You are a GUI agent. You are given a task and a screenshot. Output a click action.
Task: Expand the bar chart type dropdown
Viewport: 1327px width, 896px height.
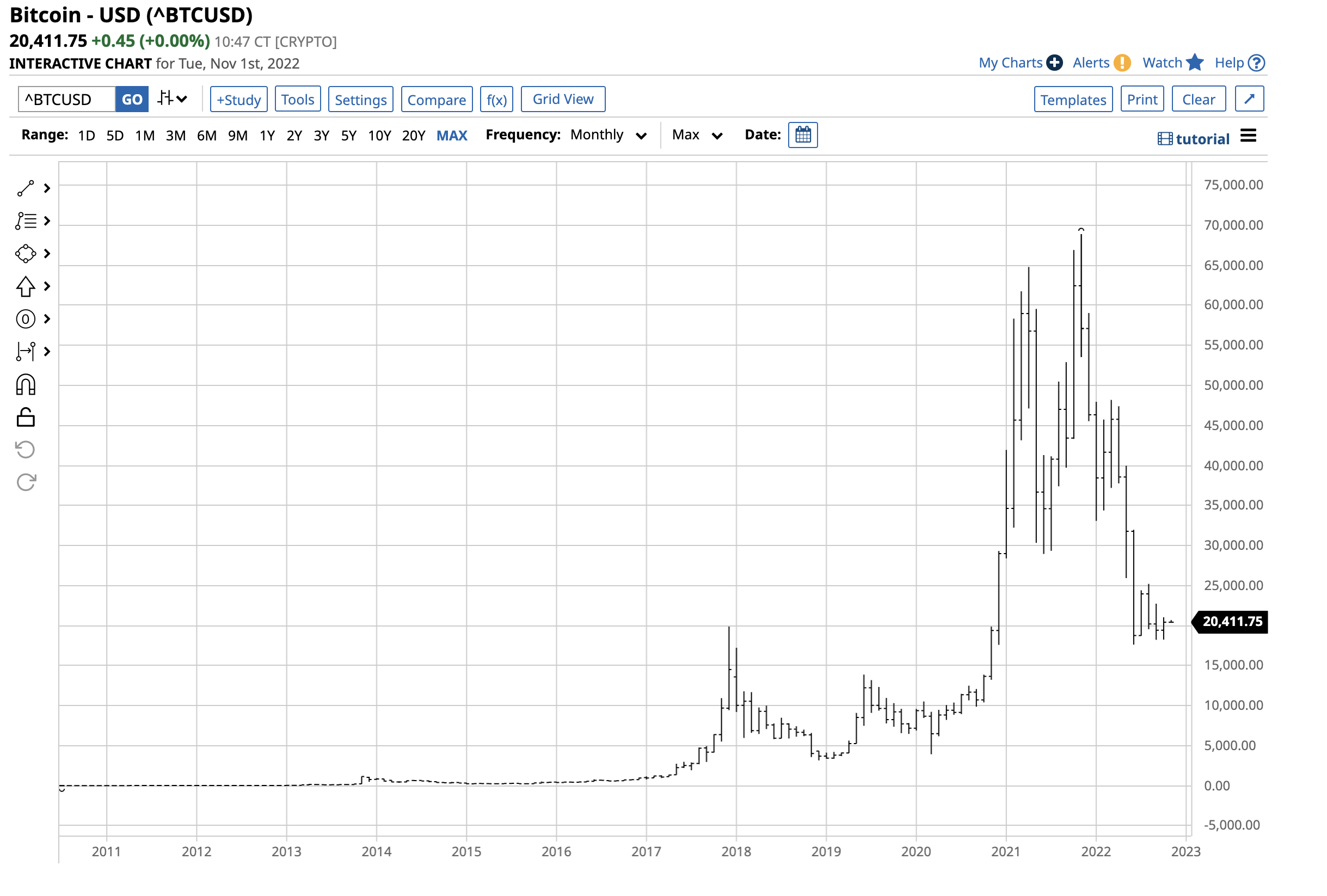coord(173,99)
